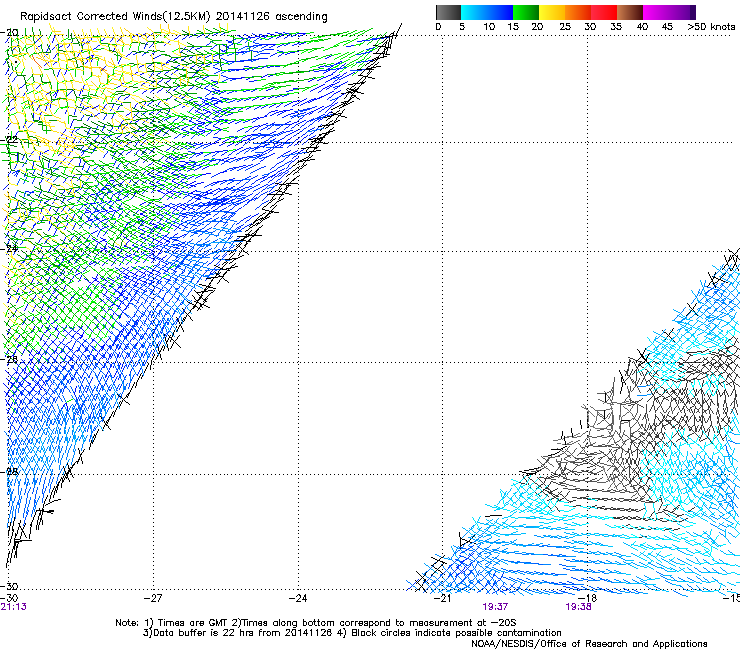This screenshot has height=650, width=740.
Task: Click the 19:37 purple time label
Action: coord(495,607)
